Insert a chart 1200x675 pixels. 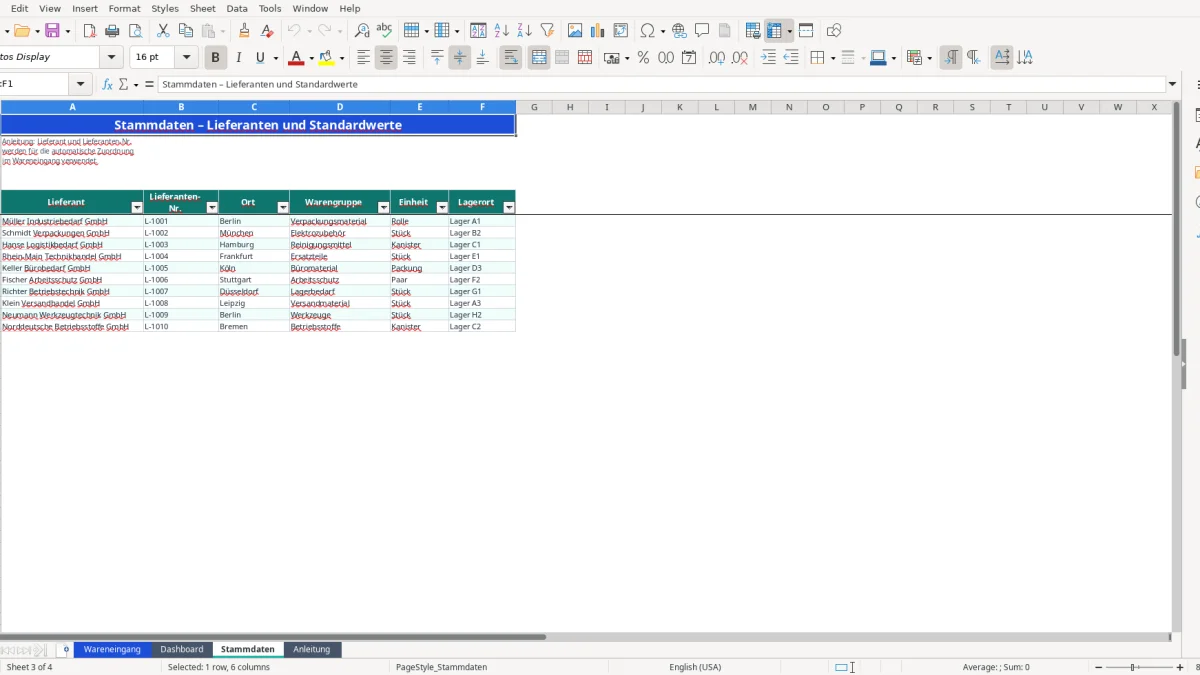click(598, 31)
